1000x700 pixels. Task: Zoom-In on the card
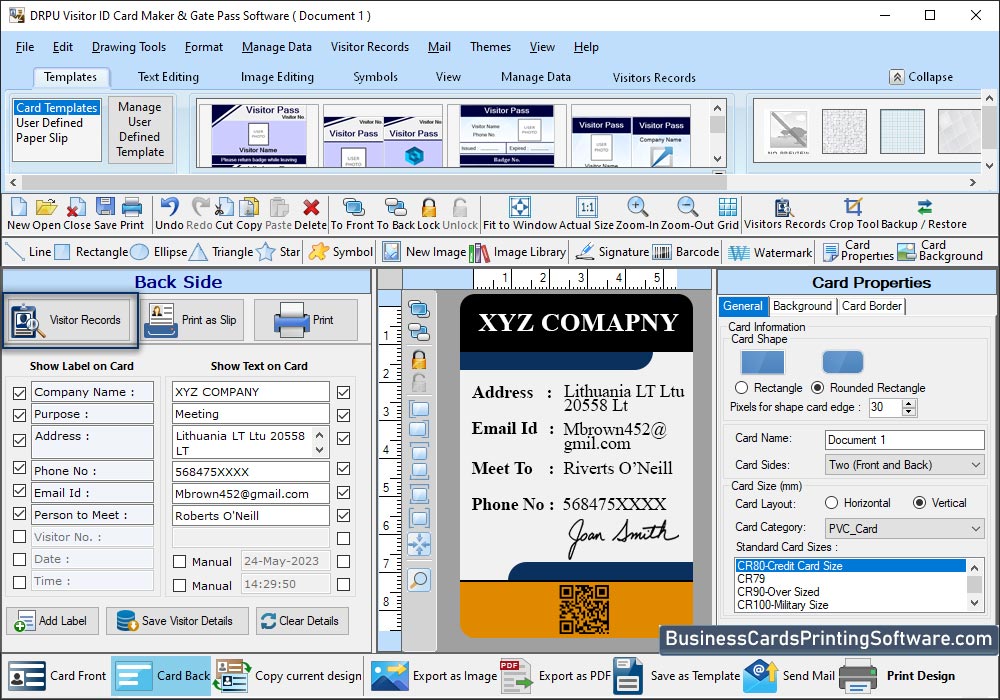tap(637, 214)
